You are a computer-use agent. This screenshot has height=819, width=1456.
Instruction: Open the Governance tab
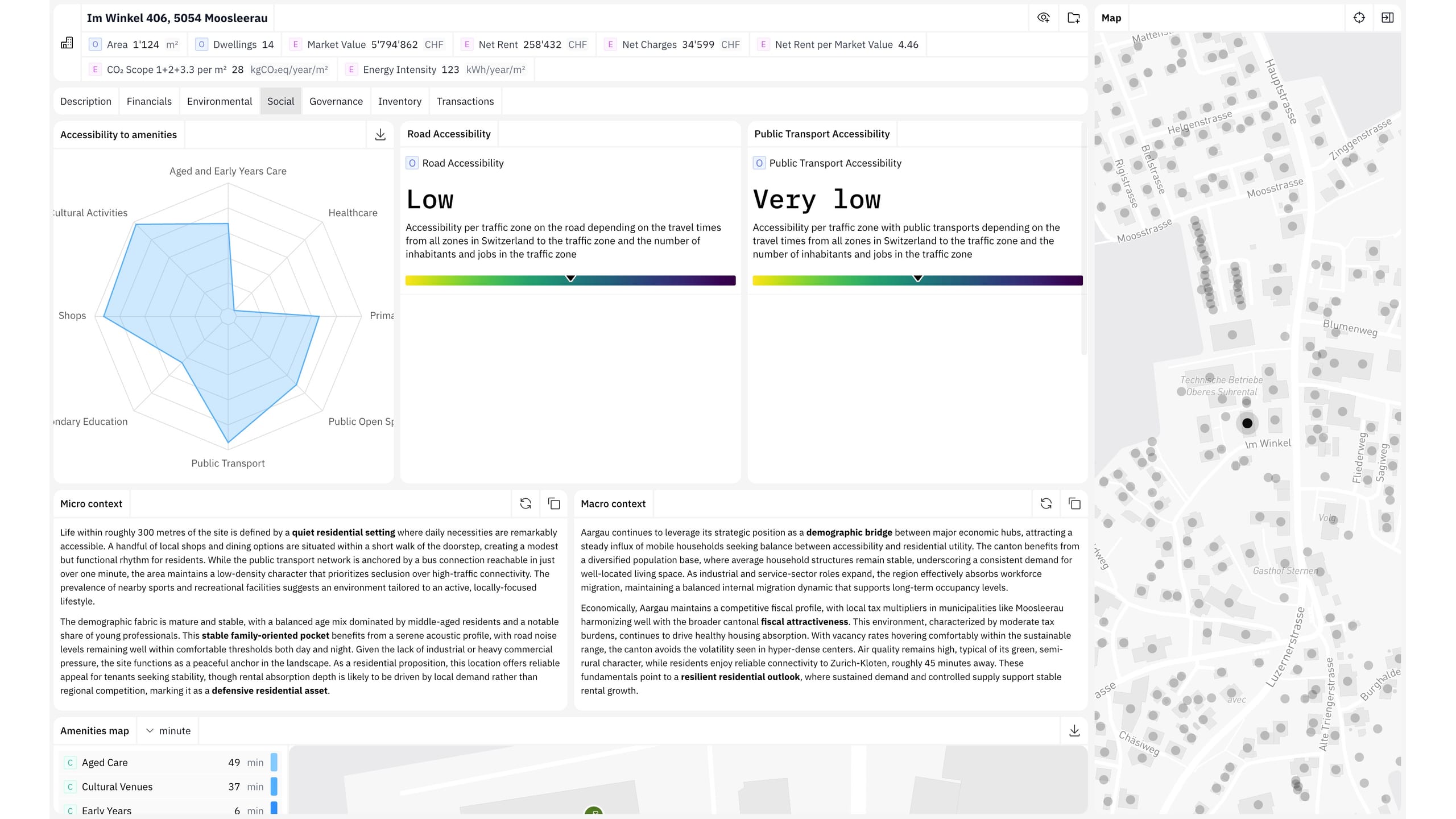pos(336,101)
